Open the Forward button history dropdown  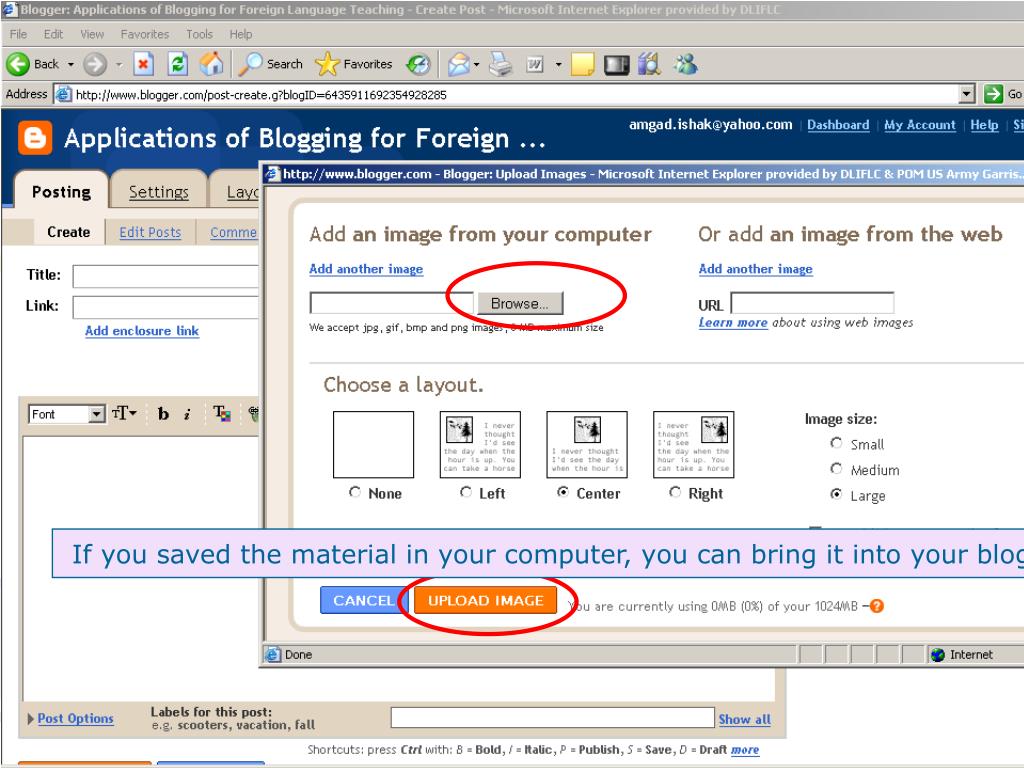[x=119, y=65]
